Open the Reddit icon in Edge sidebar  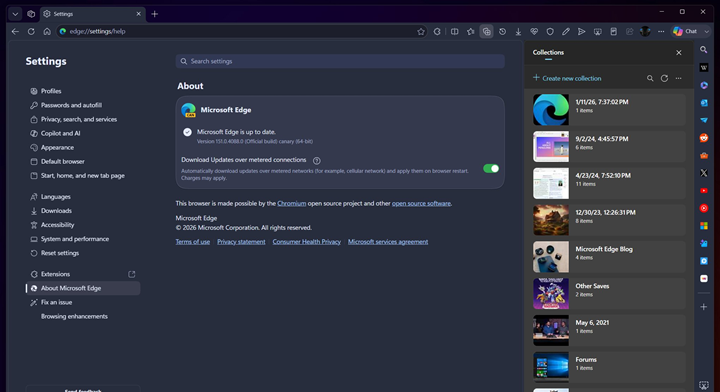coord(703,138)
